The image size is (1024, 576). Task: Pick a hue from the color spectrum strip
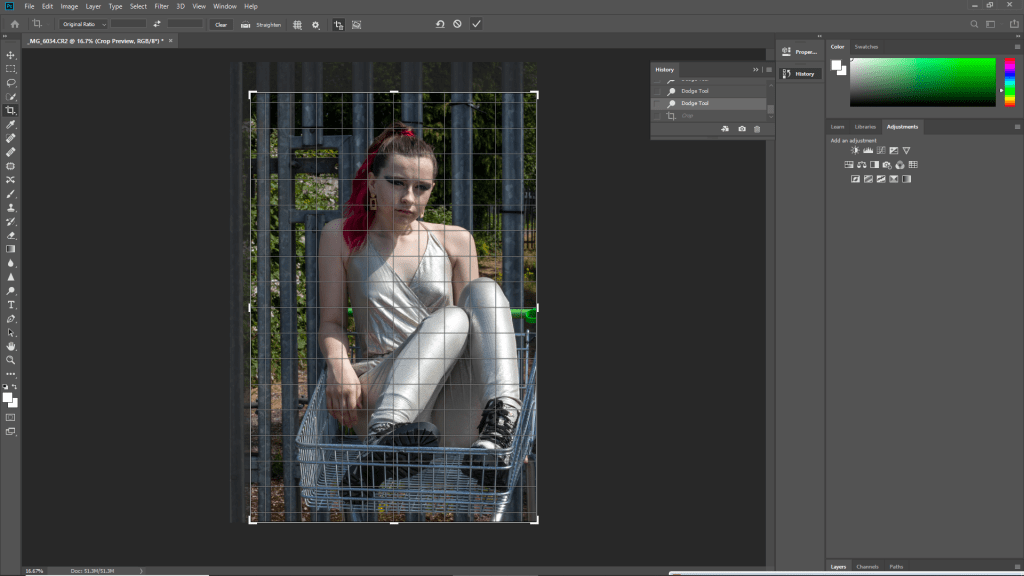click(x=1010, y=82)
